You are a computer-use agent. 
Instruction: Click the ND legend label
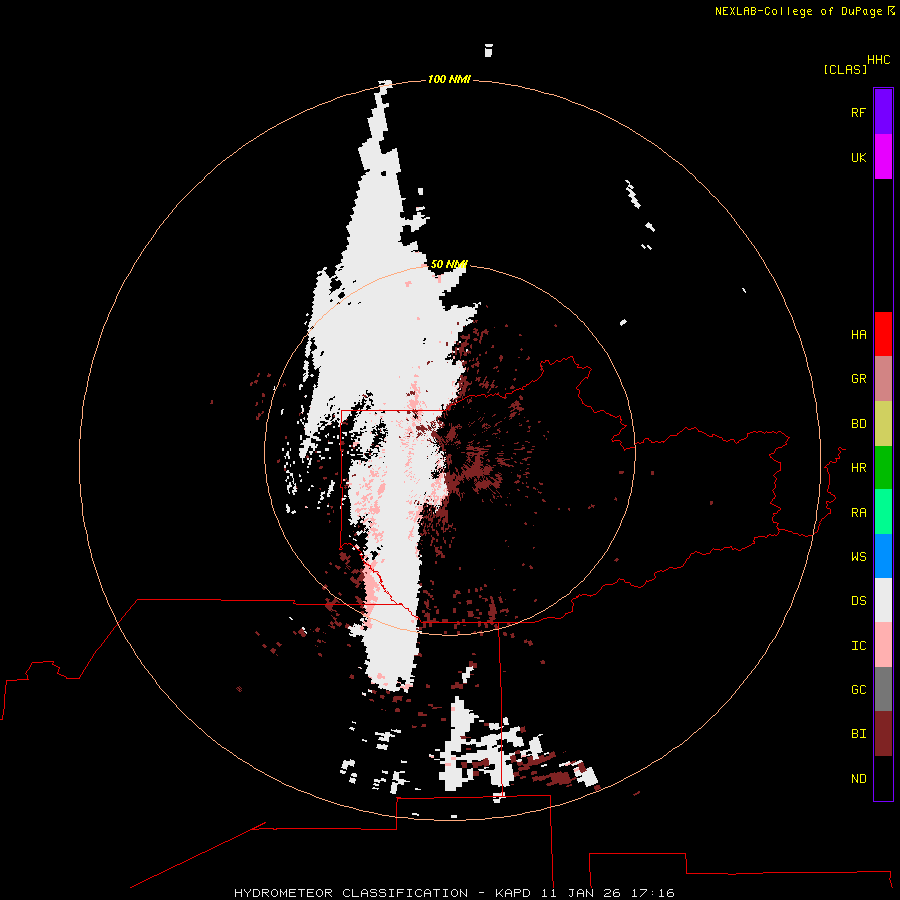858,779
